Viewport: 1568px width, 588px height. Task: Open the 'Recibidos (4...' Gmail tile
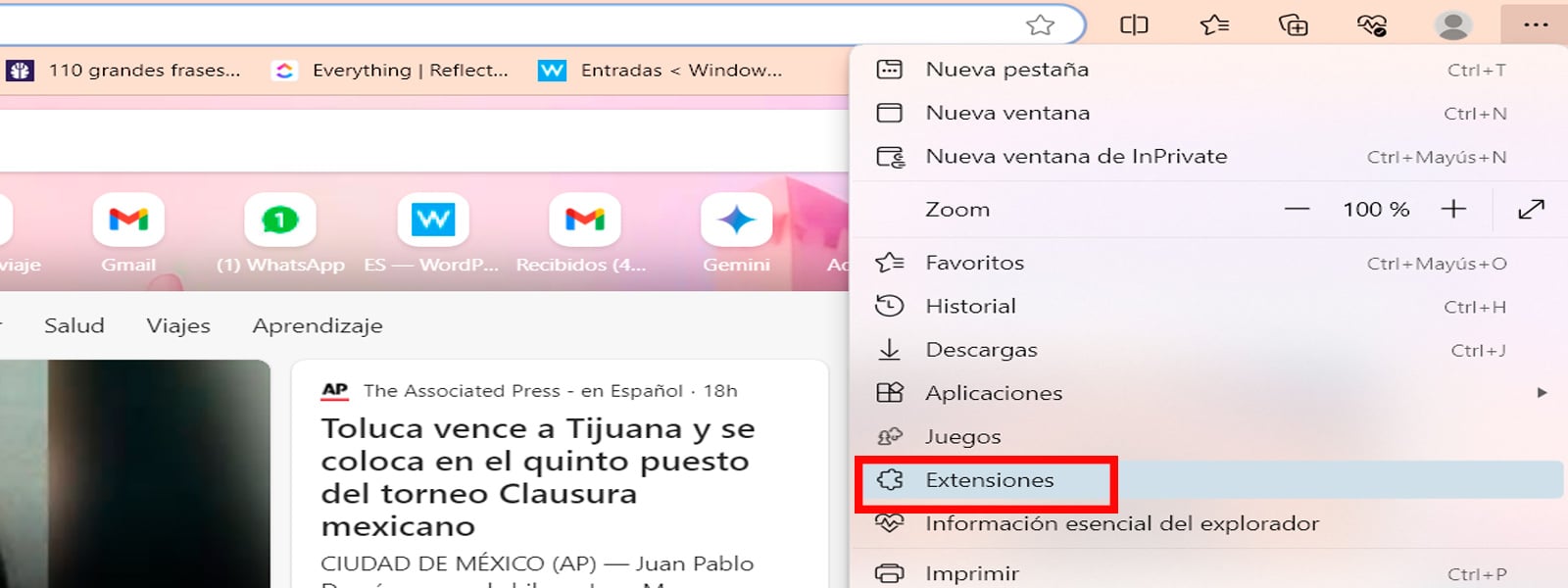click(x=584, y=233)
